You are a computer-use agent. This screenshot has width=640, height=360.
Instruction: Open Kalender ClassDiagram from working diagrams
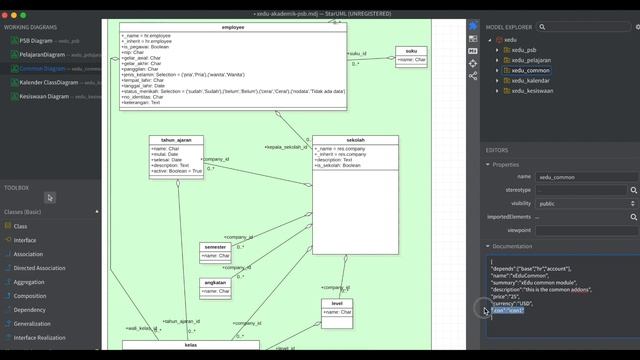[x=49, y=82]
